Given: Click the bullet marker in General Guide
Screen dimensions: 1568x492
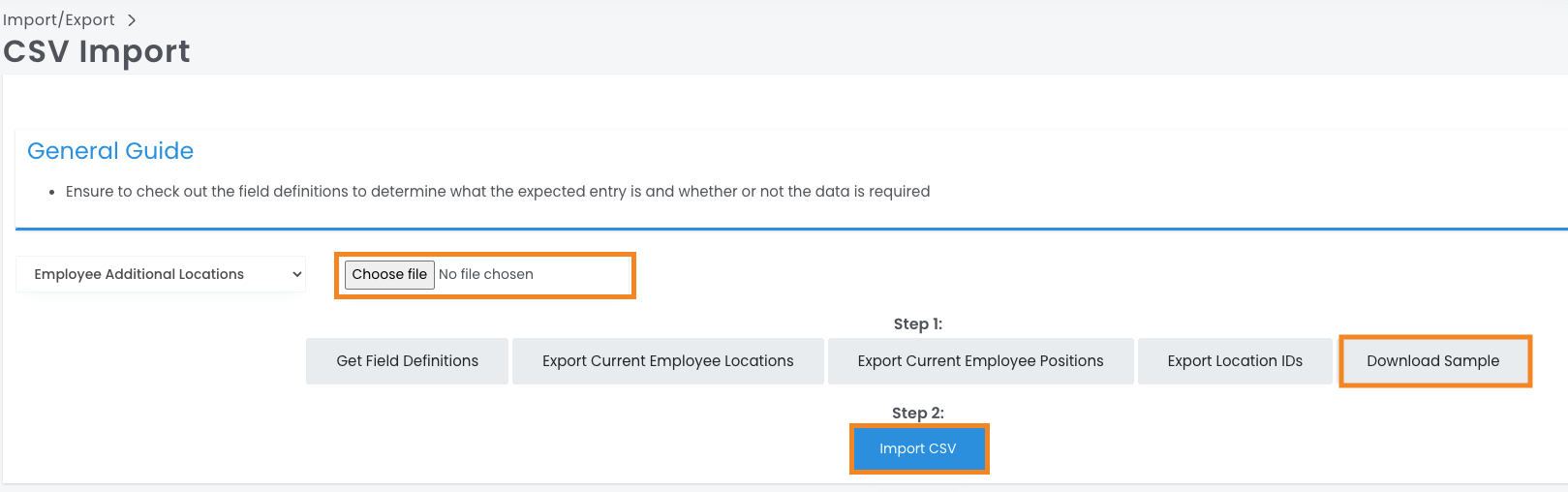Looking at the screenshot, I should click(x=51, y=193).
